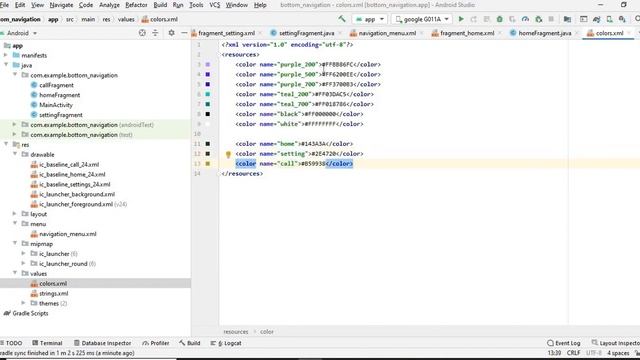Open the app run configuration dropdown
Viewport: 640px width, 360px height.
coord(370,19)
